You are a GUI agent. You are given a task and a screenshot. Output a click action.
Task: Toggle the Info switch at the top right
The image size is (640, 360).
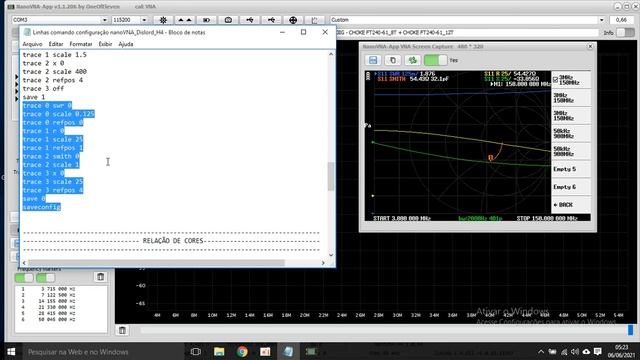pyautogui.click(x=625, y=32)
